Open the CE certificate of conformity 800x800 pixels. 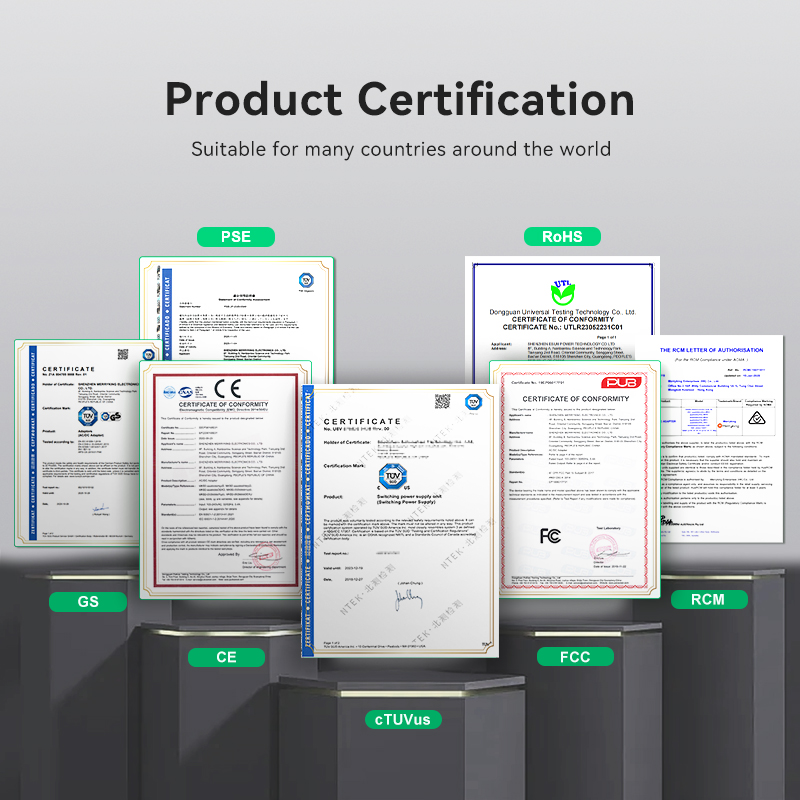pyautogui.click(x=224, y=480)
